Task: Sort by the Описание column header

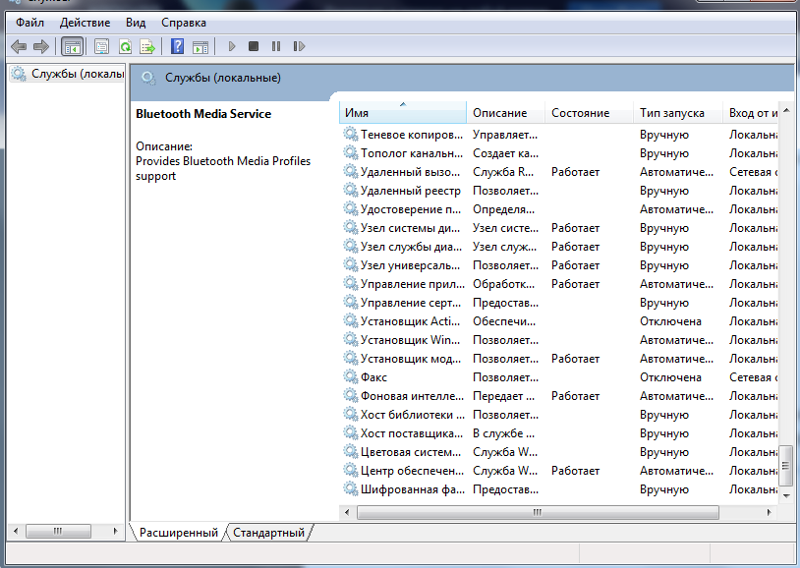Action: click(x=506, y=113)
